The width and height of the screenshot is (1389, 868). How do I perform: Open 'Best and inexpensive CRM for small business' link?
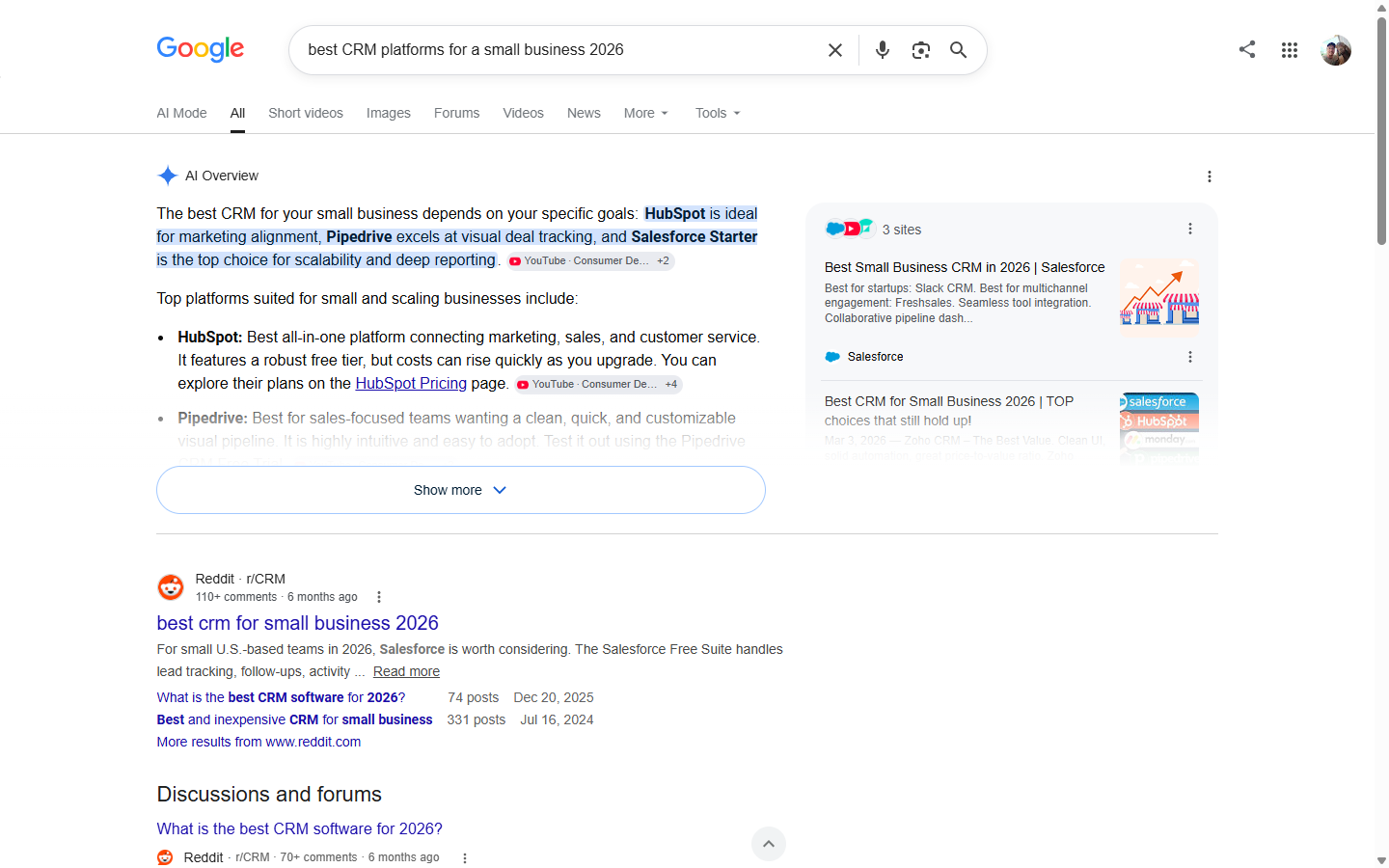295,719
